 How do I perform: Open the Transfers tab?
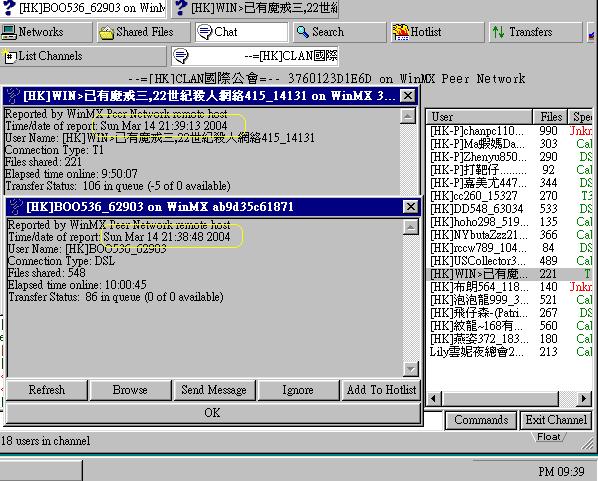click(535, 32)
